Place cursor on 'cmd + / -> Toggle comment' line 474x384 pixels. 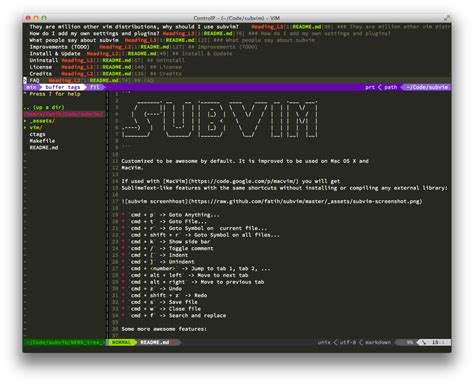click(167, 248)
